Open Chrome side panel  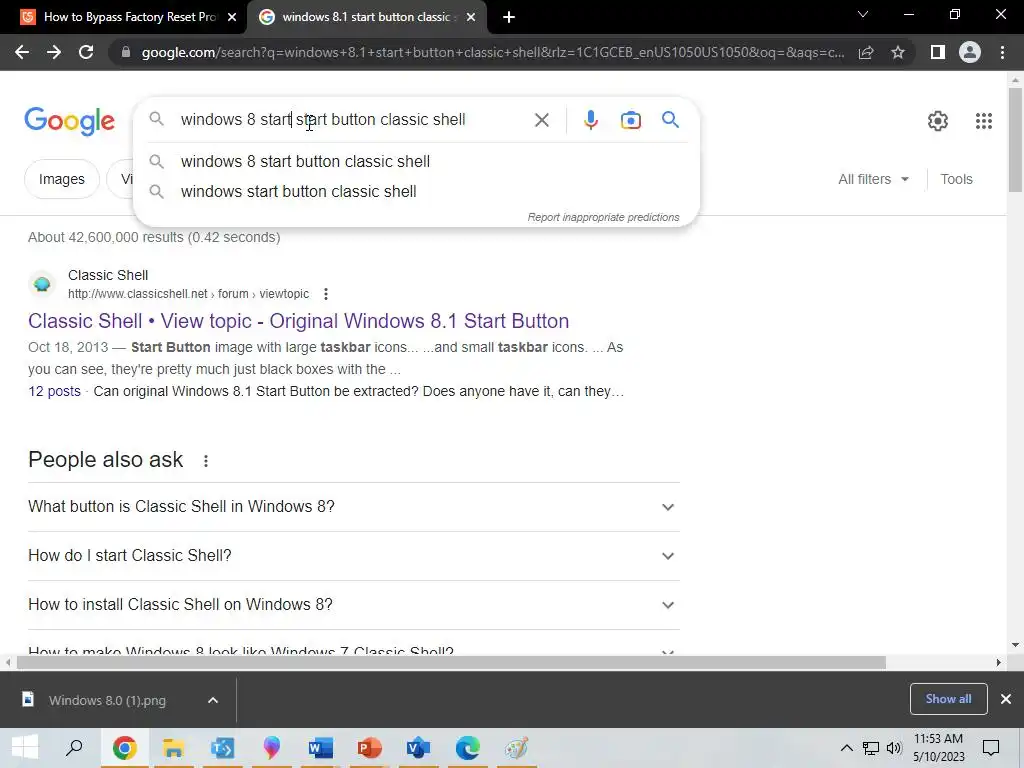click(x=938, y=52)
